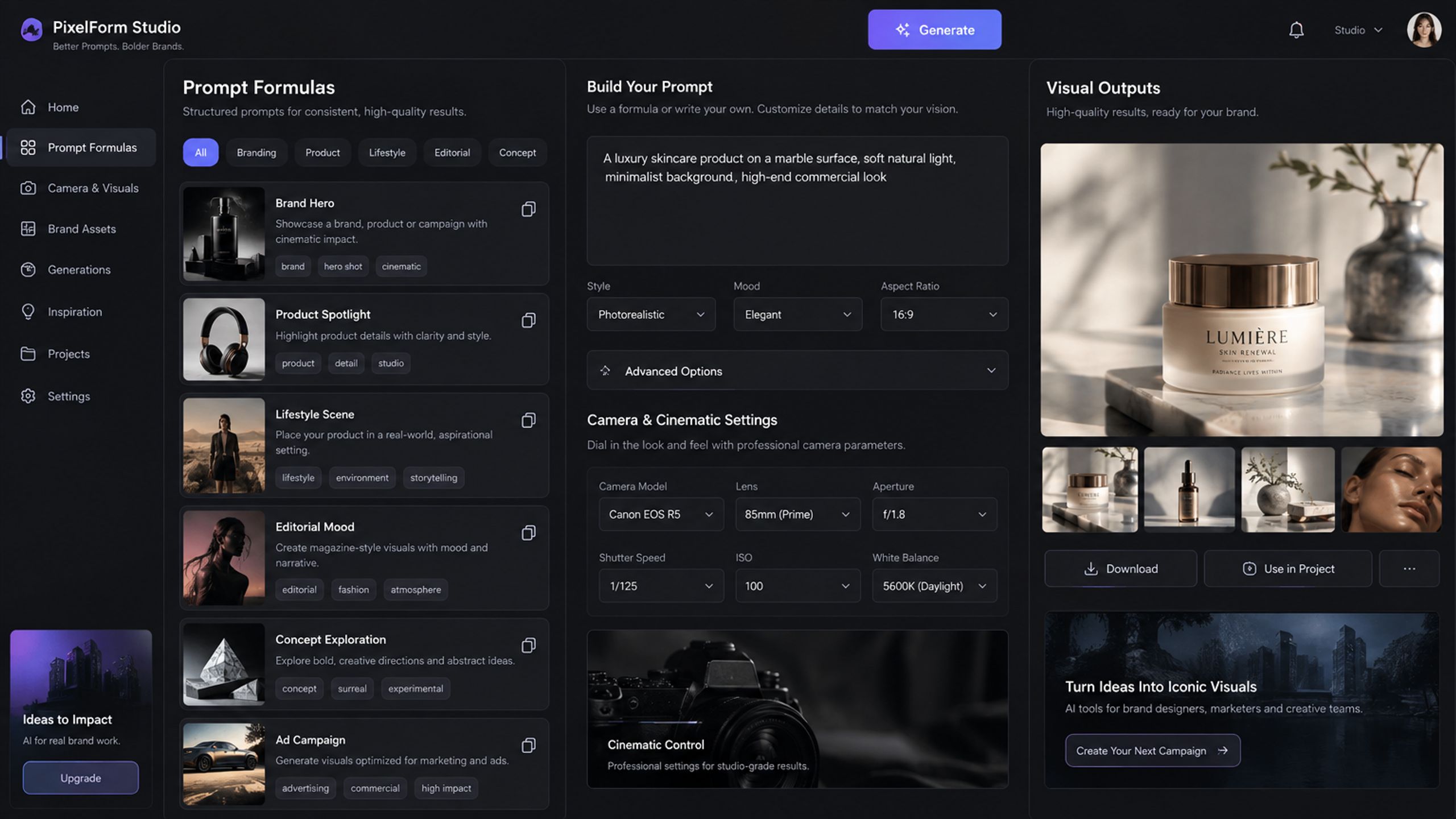This screenshot has width=1456, height=819.
Task: Open the Camera Model dropdown
Action: 661,514
